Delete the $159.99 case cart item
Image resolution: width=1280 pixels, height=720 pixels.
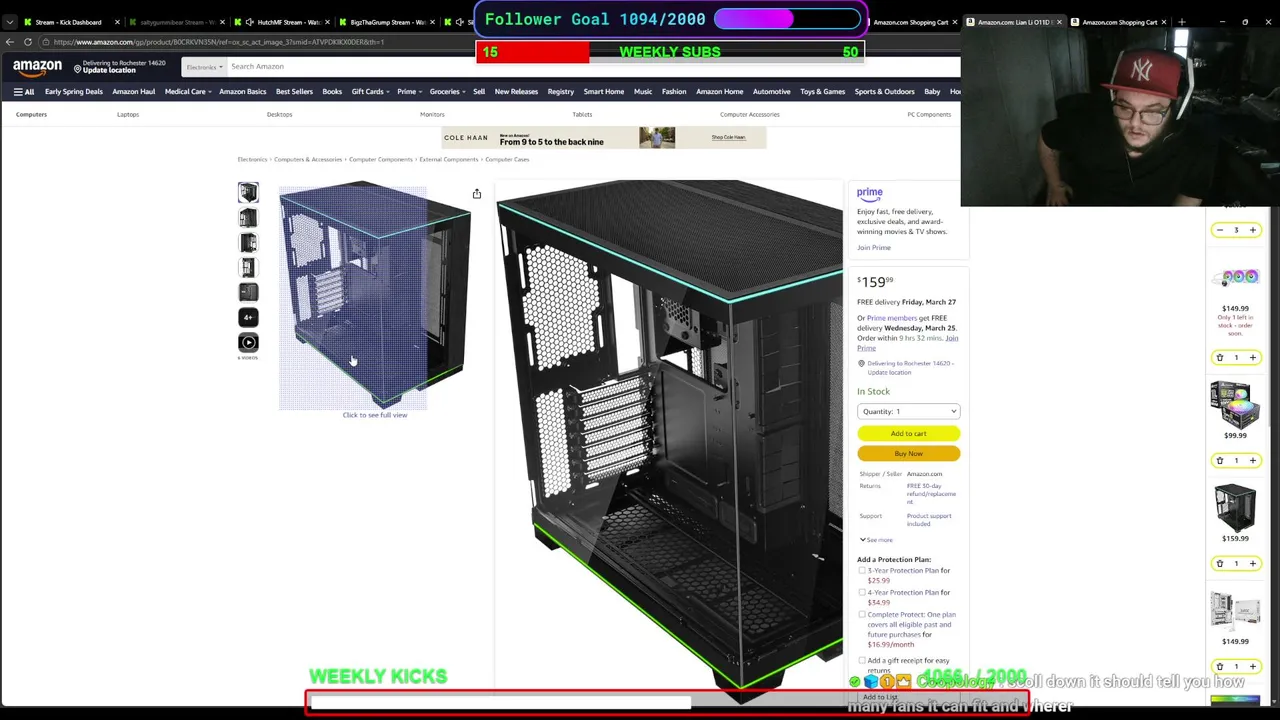click(x=1219, y=563)
